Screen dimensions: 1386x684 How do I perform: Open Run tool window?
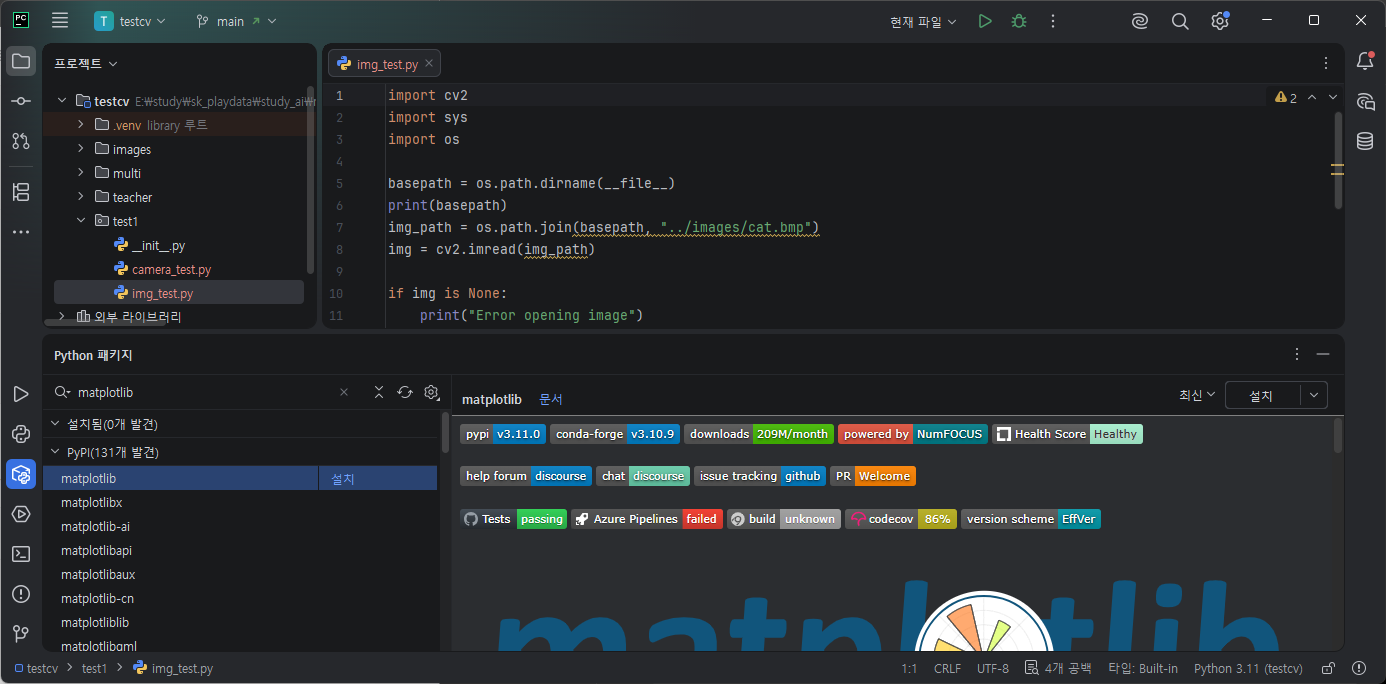click(x=20, y=395)
